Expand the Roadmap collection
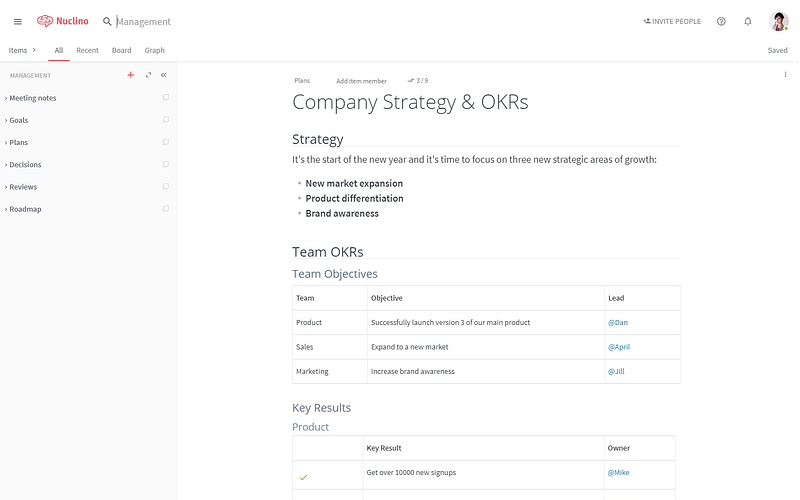The width and height of the screenshot is (800, 500). pyautogui.click(x=6, y=209)
